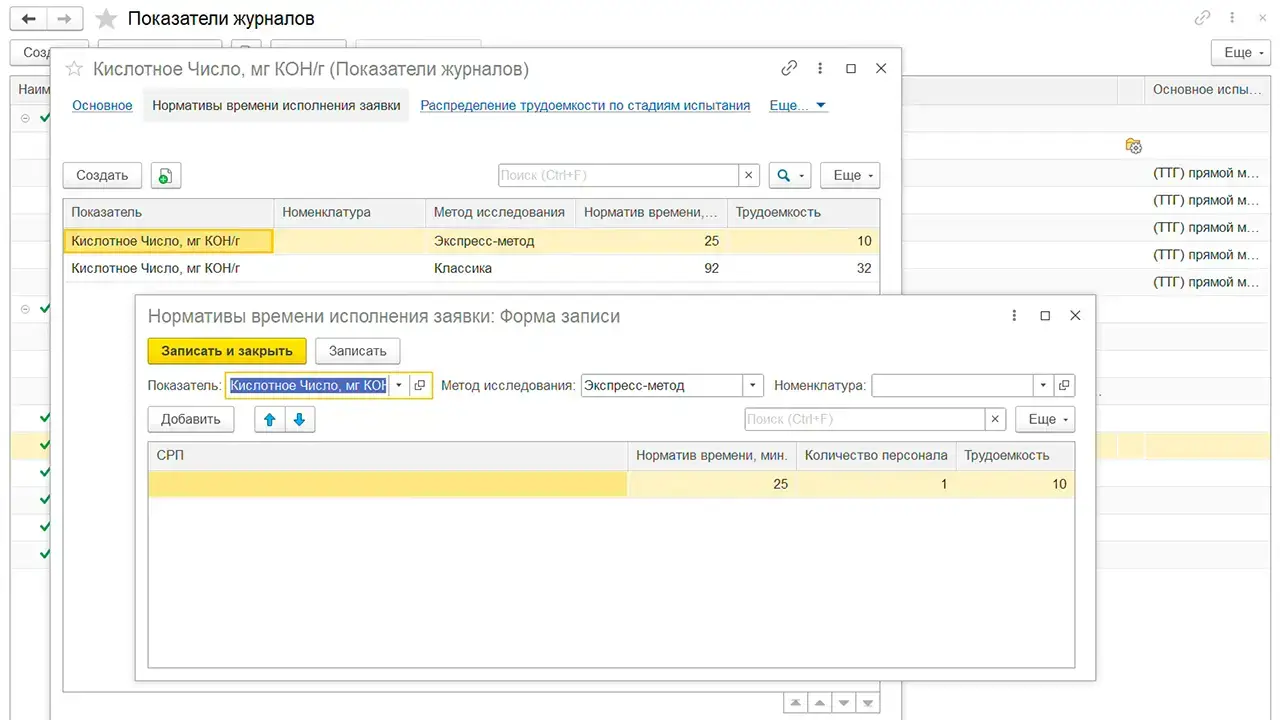Move row down with blue arrow

click(x=300, y=419)
